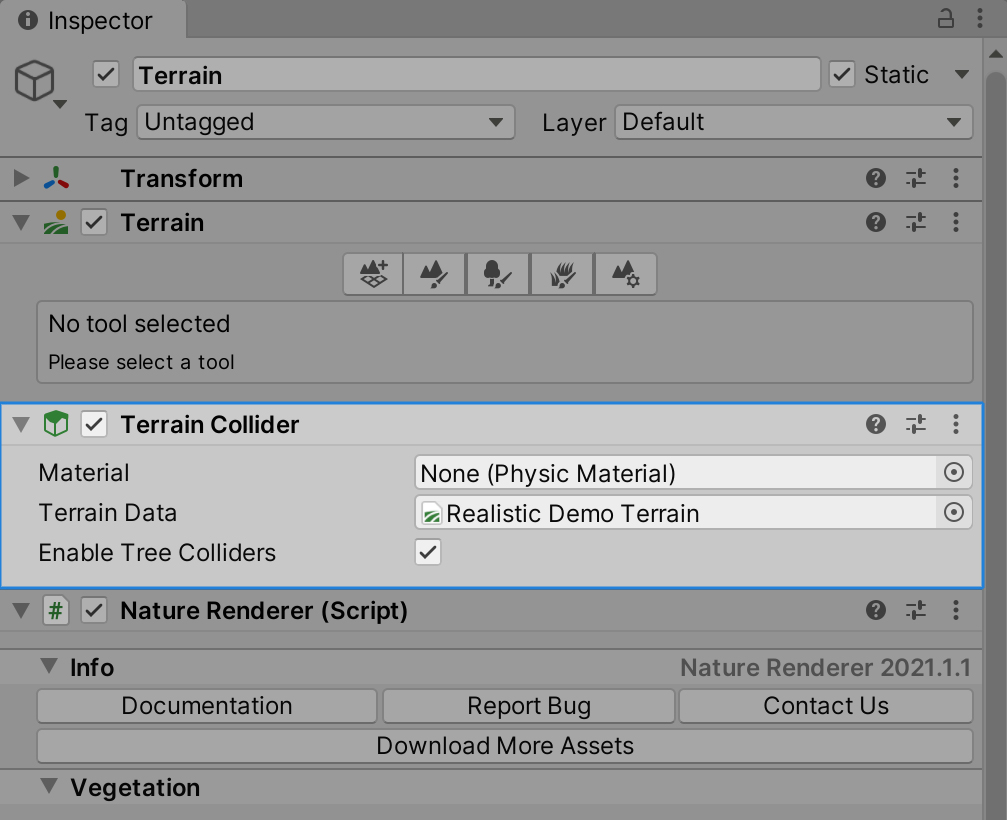This screenshot has height=820, width=1007.
Task: Select the Create Neighbor Terrains tool
Action: point(373,273)
